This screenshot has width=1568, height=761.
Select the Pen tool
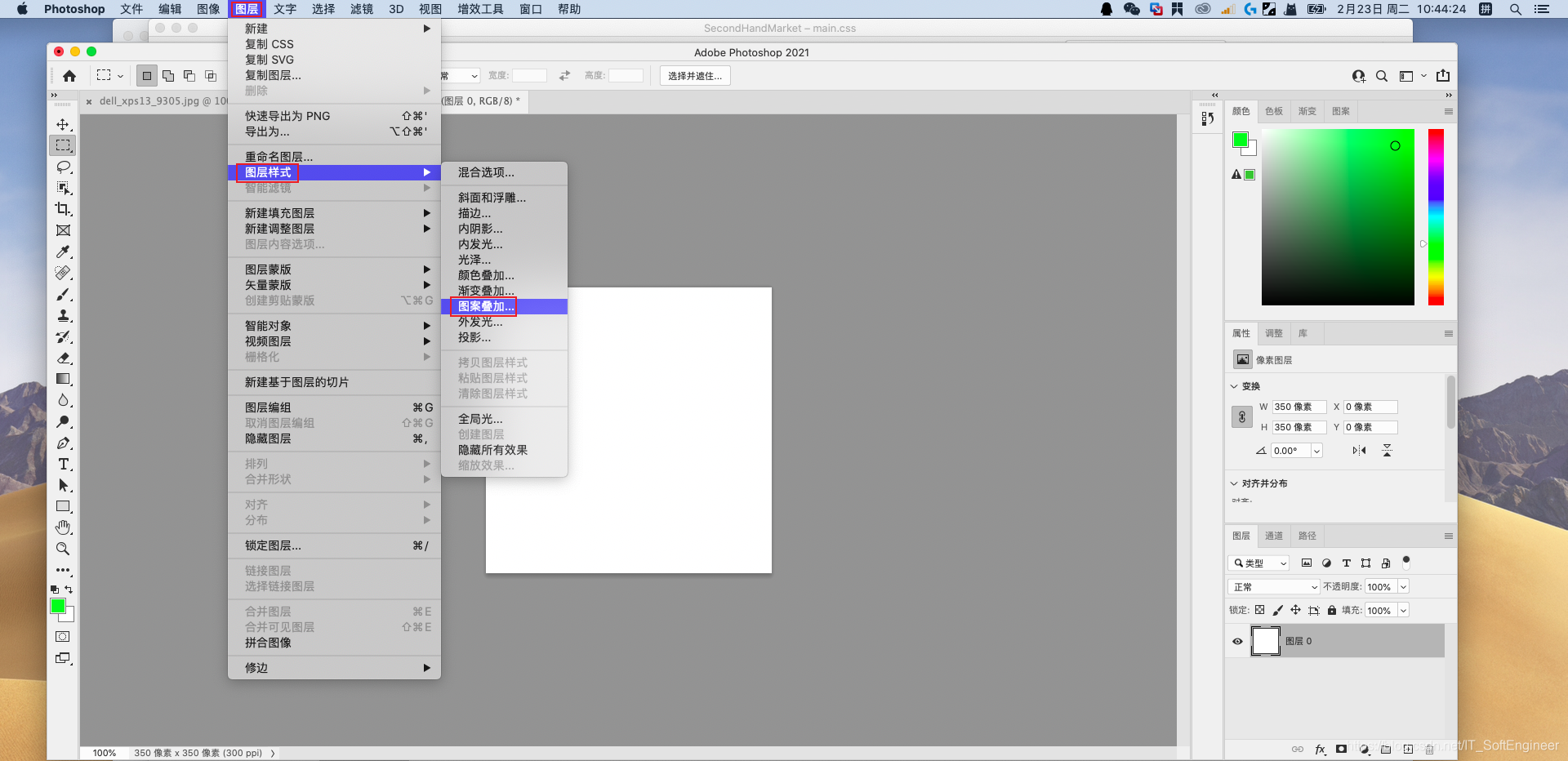tap(63, 443)
